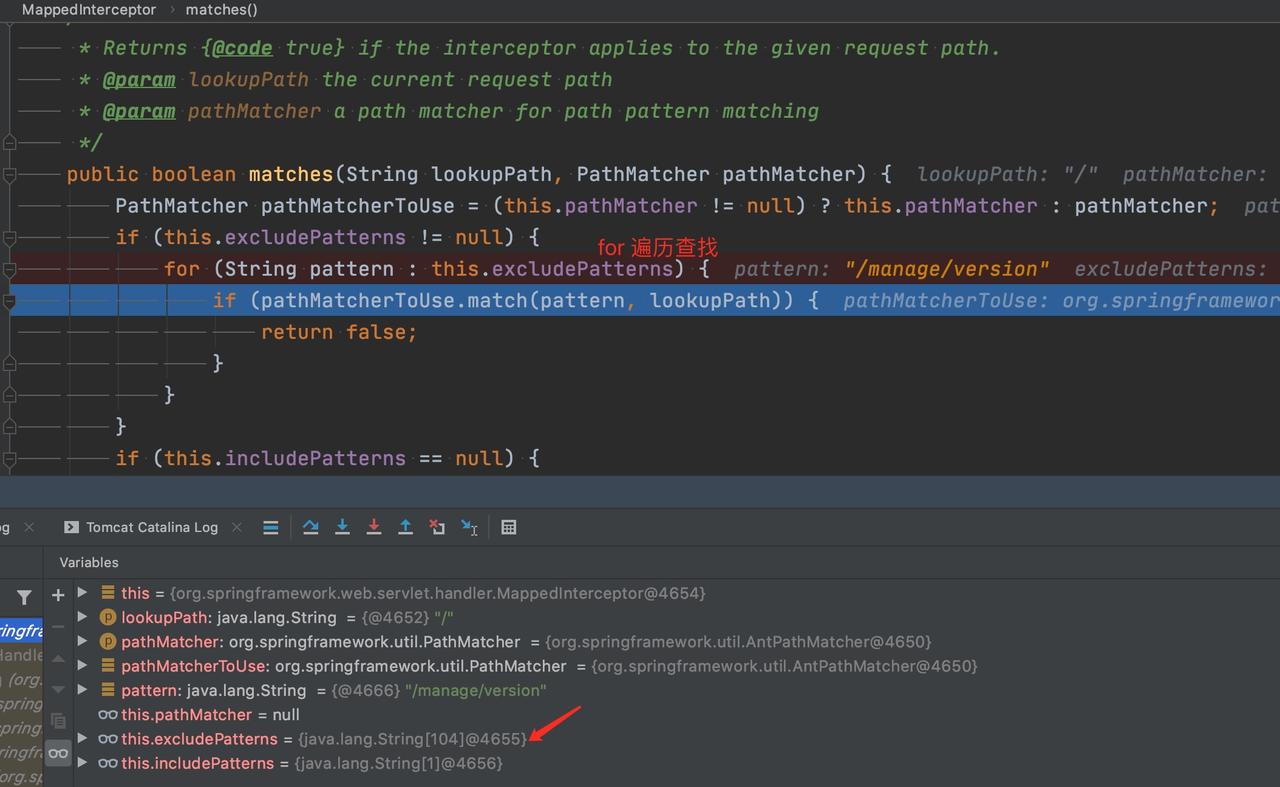Toggle the fold marker on the for loop line

pyautogui.click(x=10, y=269)
